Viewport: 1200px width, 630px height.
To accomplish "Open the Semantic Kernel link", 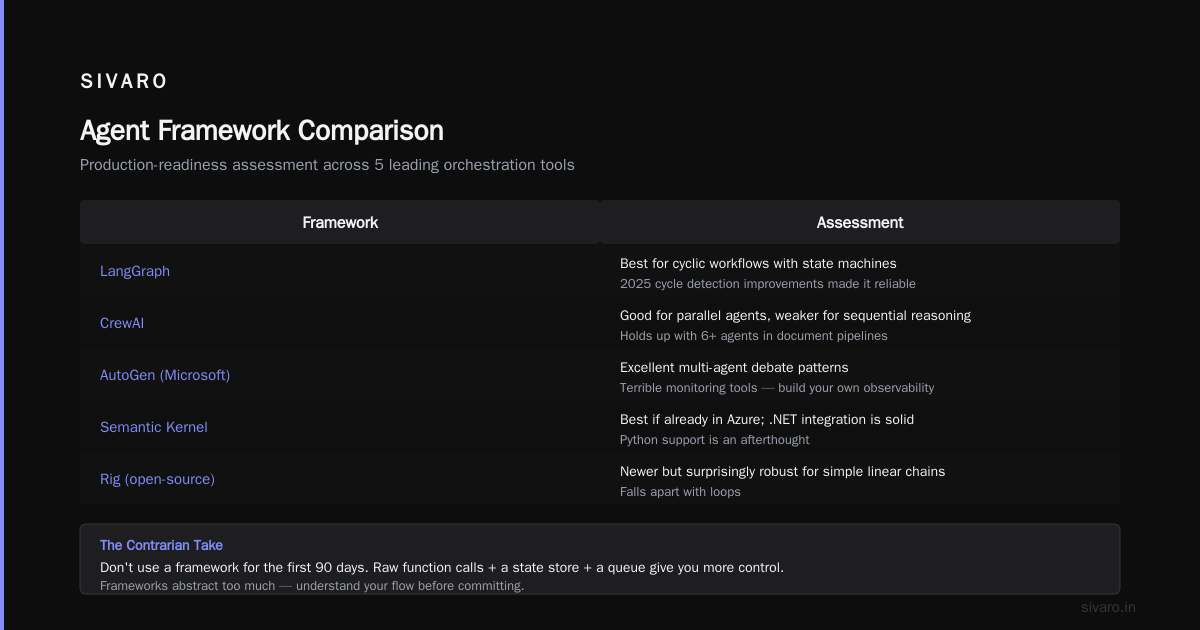I will [x=154, y=427].
